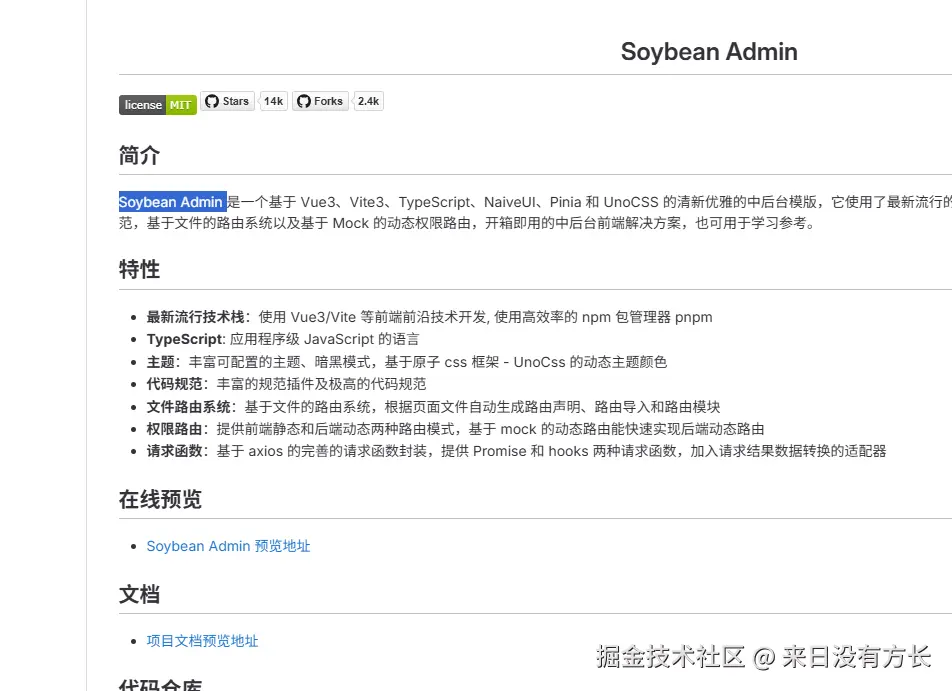Click the bold 请求函数 list item

(x=175, y=451)
